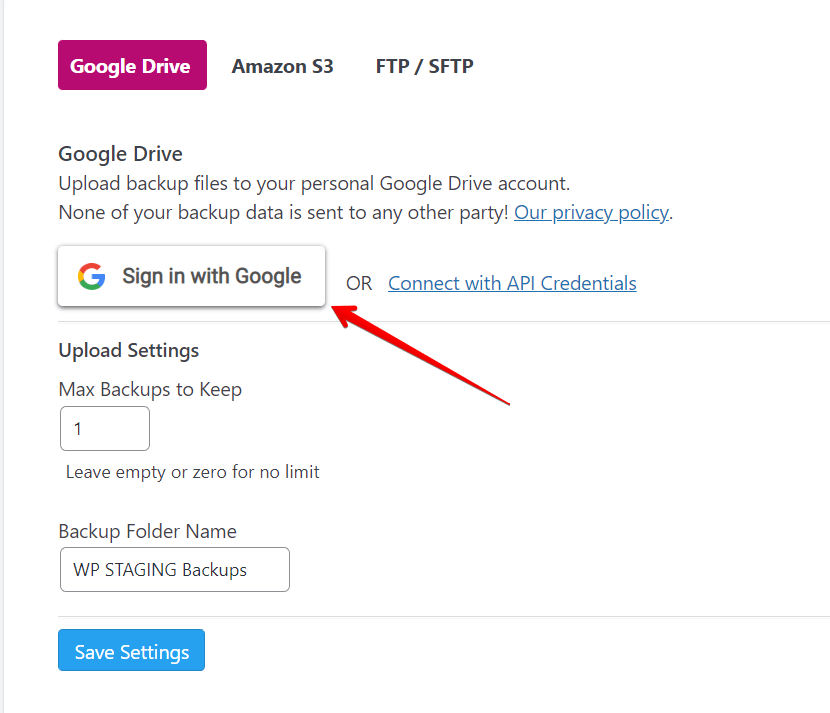Click the None of your backup data sentence
This screenshot has width=830, height=713.
(283, 213)
